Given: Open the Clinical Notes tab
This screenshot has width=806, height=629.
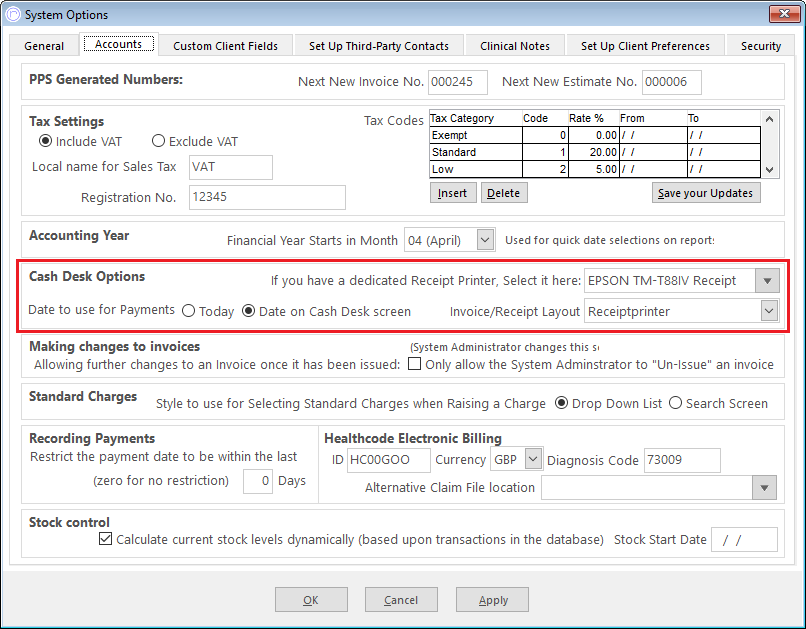Looking at the screenshot, I should [x=515, y=46].
